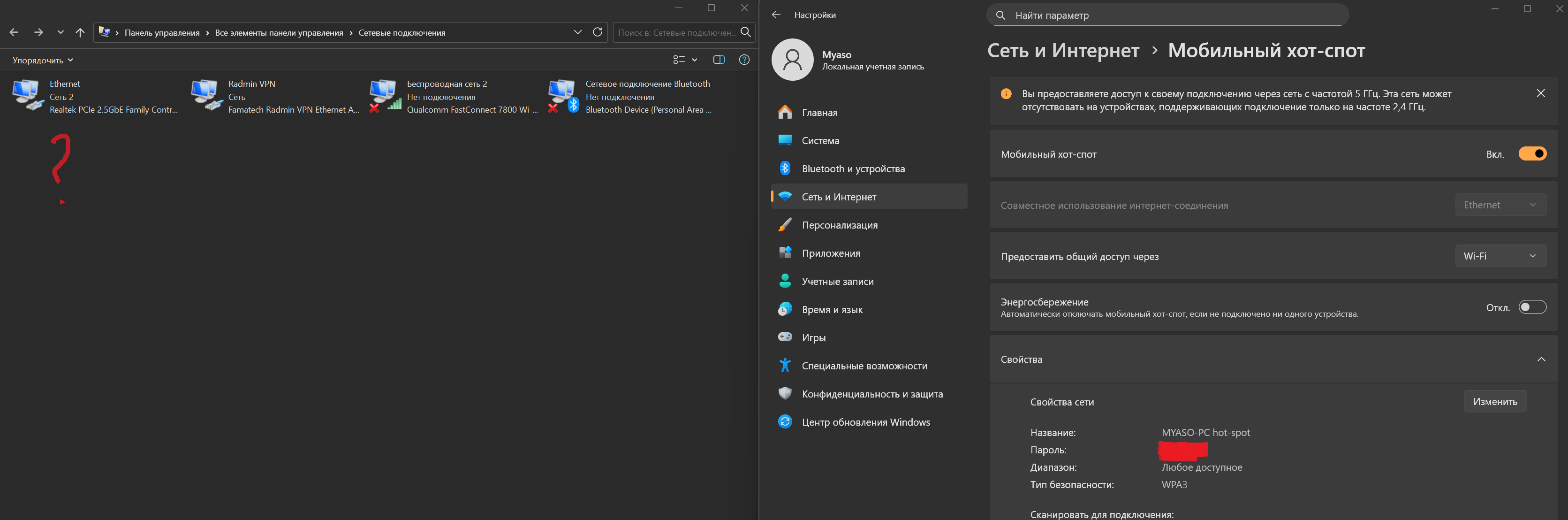Open the help question mark icon
The width and height of the screenshot is (1568, 520).
pyautogui.click(x=744, y=60)
